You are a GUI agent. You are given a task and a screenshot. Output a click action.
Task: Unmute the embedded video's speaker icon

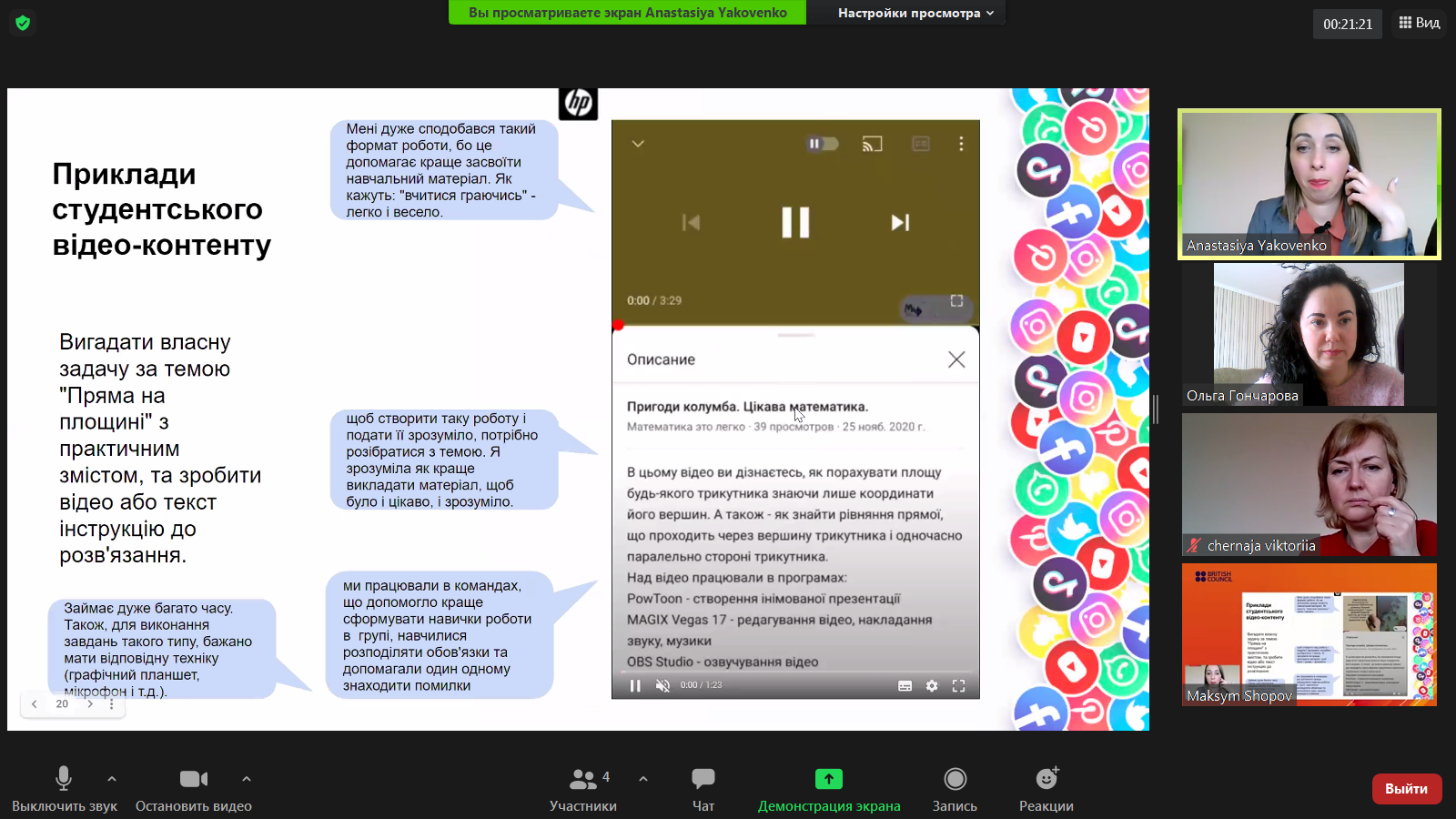pyautogui.click(x=662, y=686)
